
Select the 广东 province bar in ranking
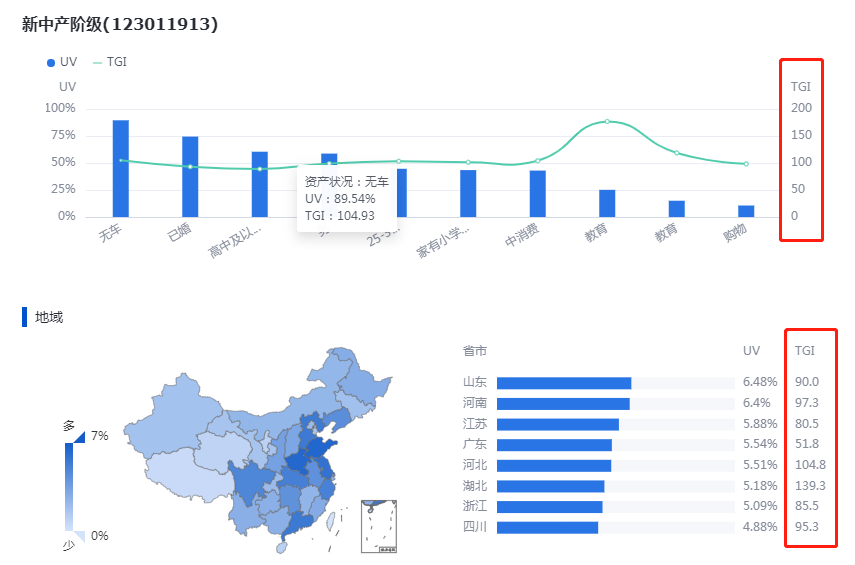coord(554,445)
